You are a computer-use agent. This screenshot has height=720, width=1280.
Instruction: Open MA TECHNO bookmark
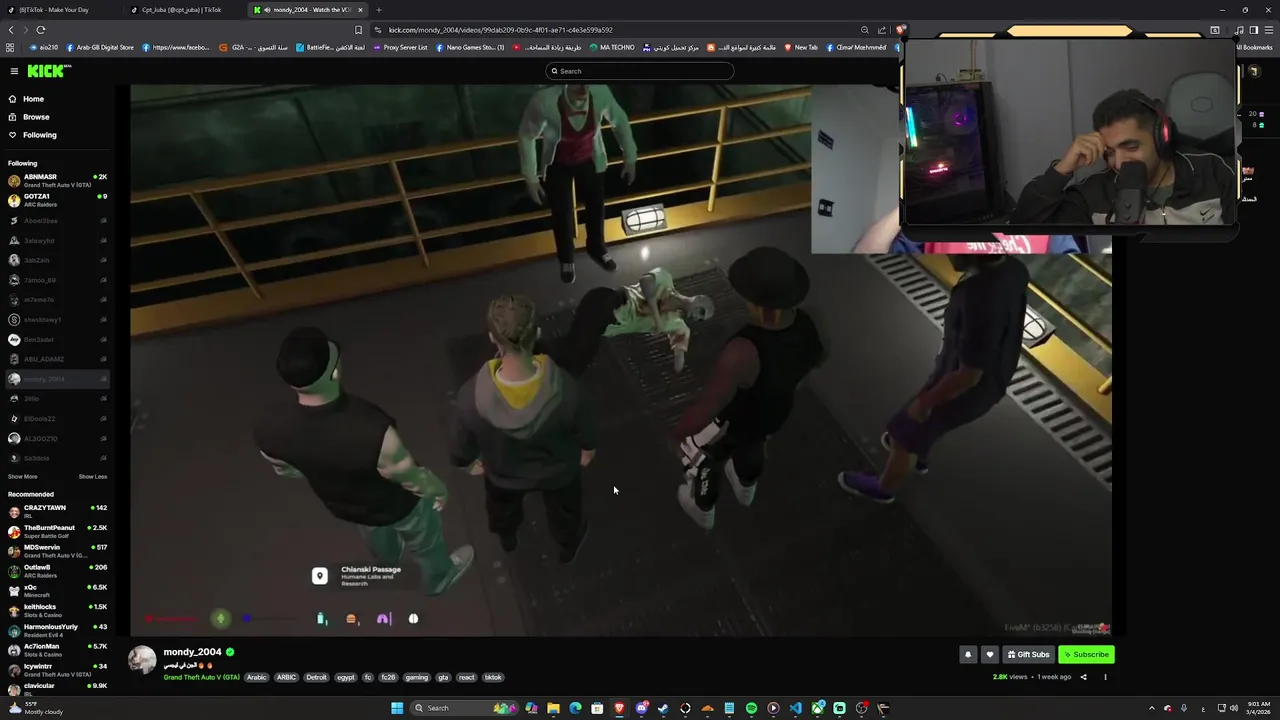click(612, 47)
